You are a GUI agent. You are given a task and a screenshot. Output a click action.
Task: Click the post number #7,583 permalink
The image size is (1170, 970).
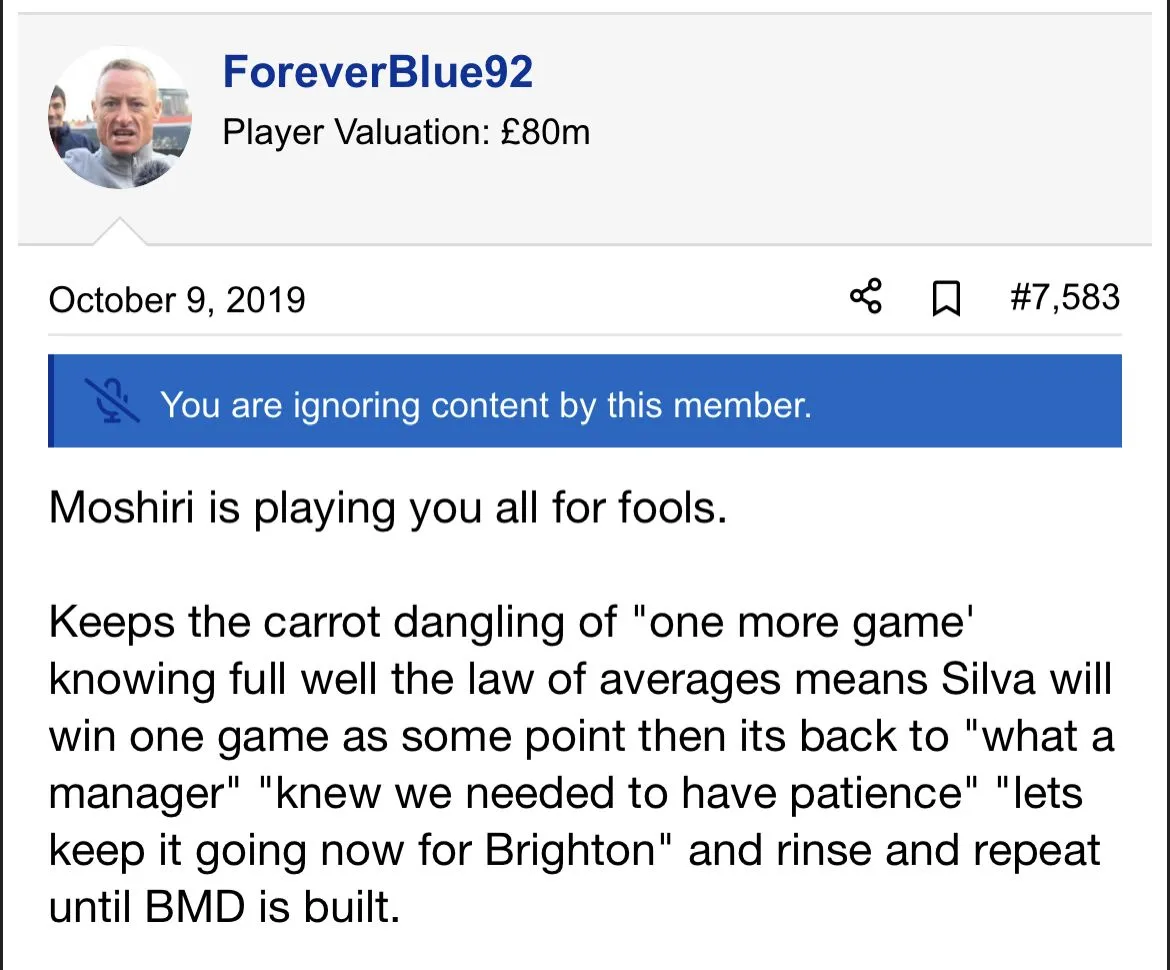pyautogui.click(x=1064, y=297)
